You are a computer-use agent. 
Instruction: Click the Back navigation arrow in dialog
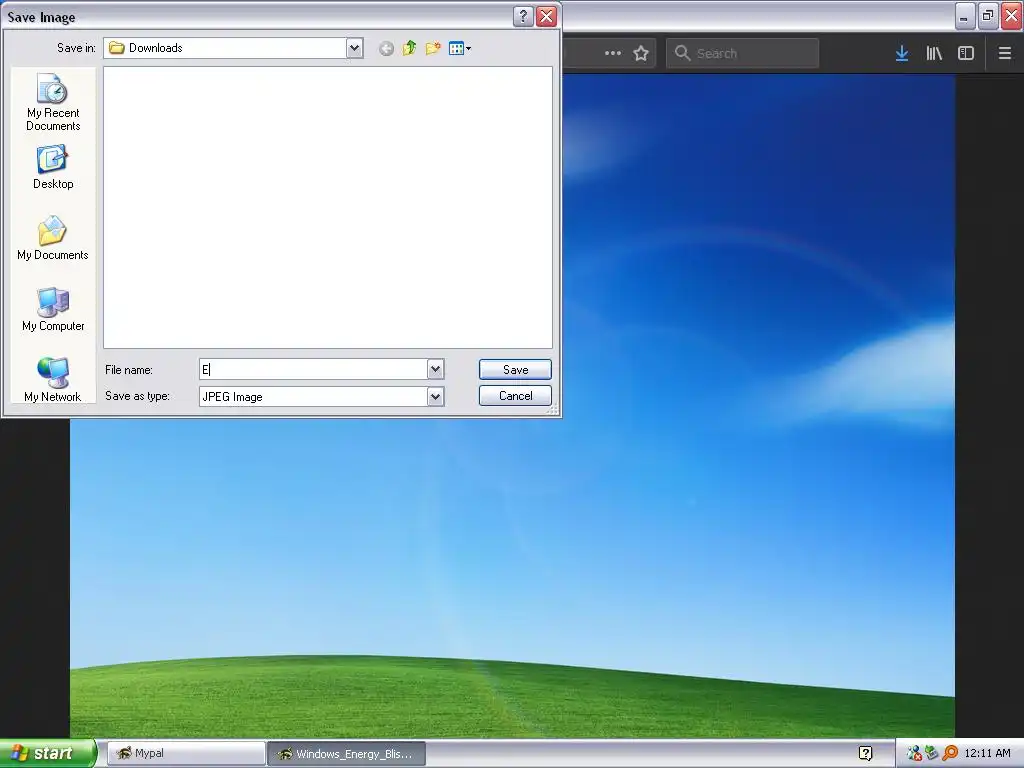click(x=387, y=48)
